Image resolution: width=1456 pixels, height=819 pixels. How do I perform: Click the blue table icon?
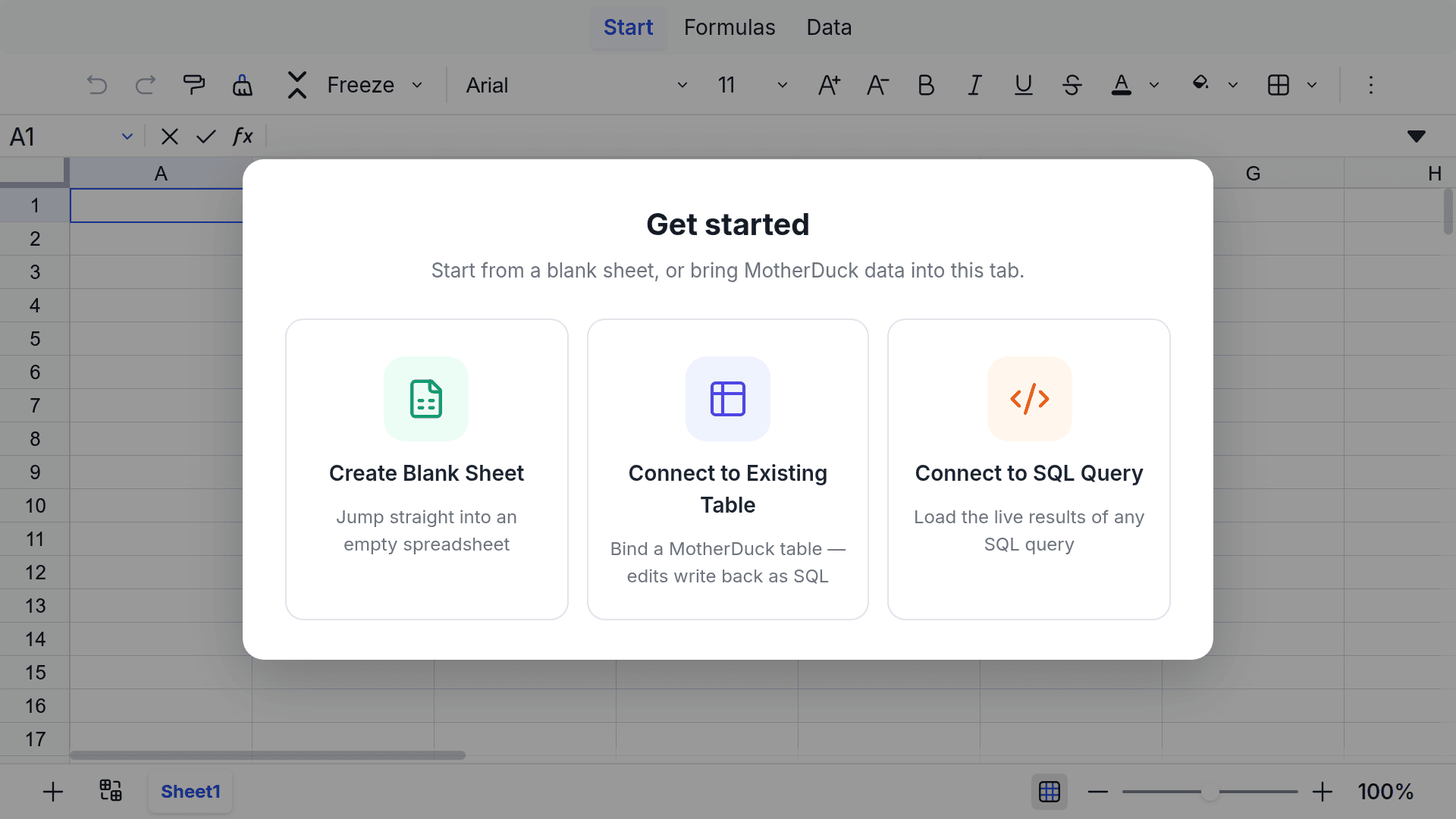click(x=728, y=399)
